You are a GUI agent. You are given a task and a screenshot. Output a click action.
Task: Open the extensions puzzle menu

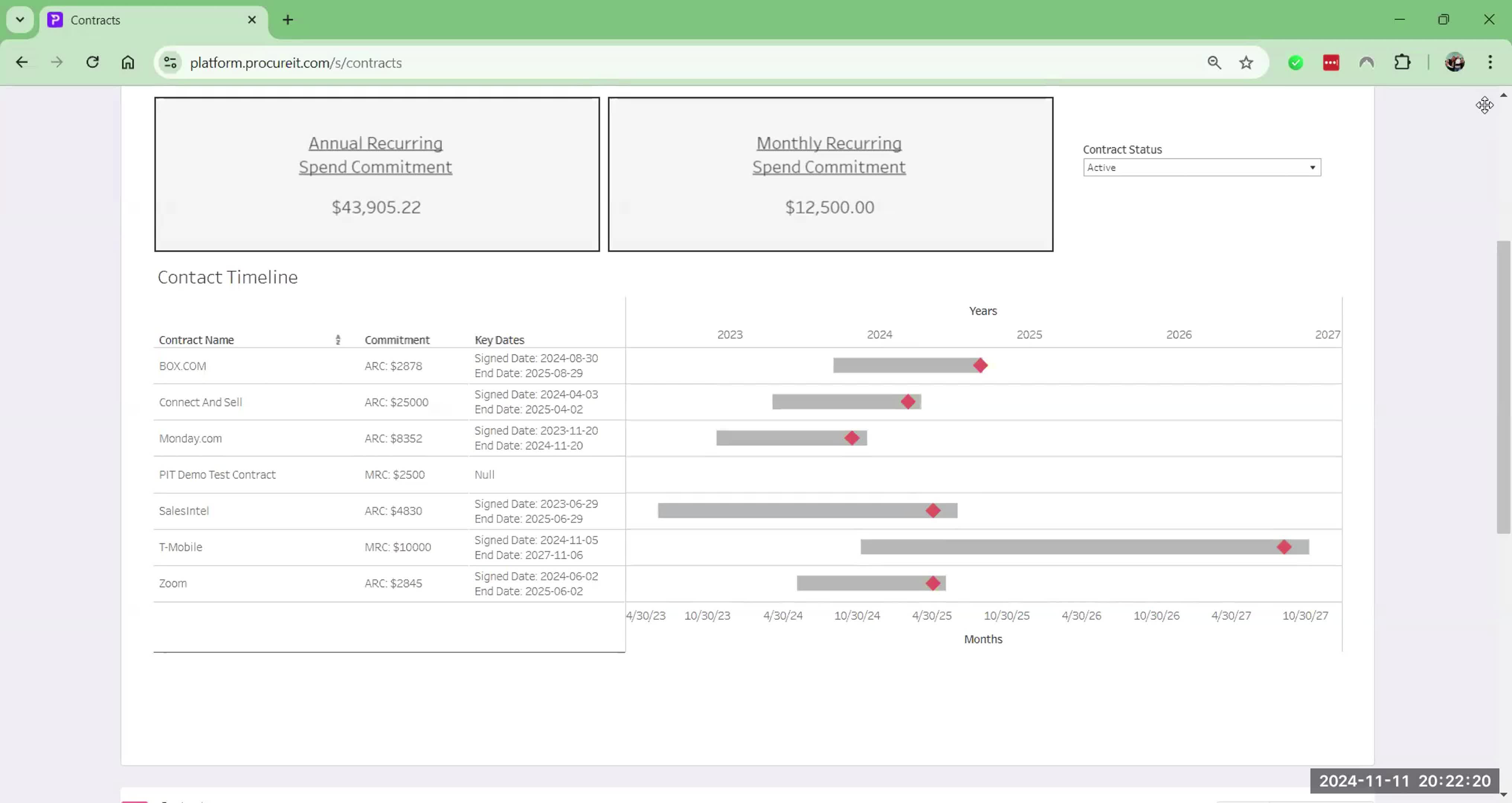point(1402,62)
